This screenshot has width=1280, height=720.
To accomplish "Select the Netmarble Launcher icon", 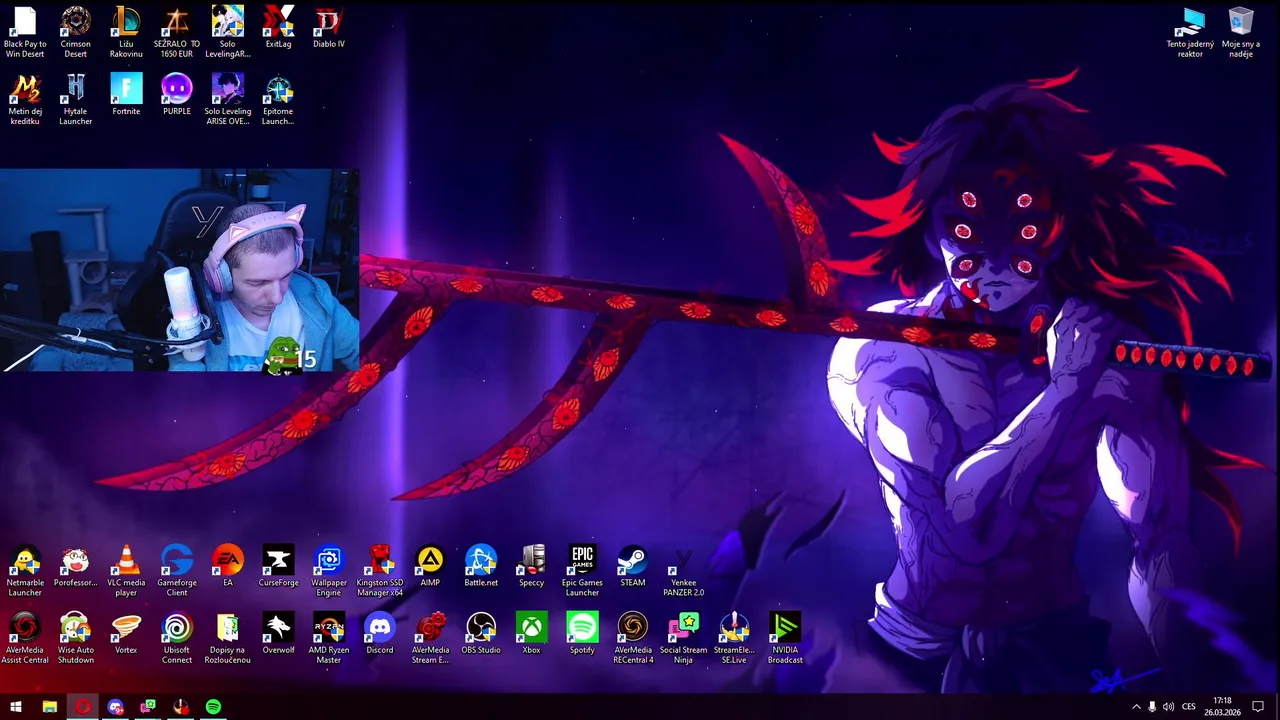I will click(25, 571).
